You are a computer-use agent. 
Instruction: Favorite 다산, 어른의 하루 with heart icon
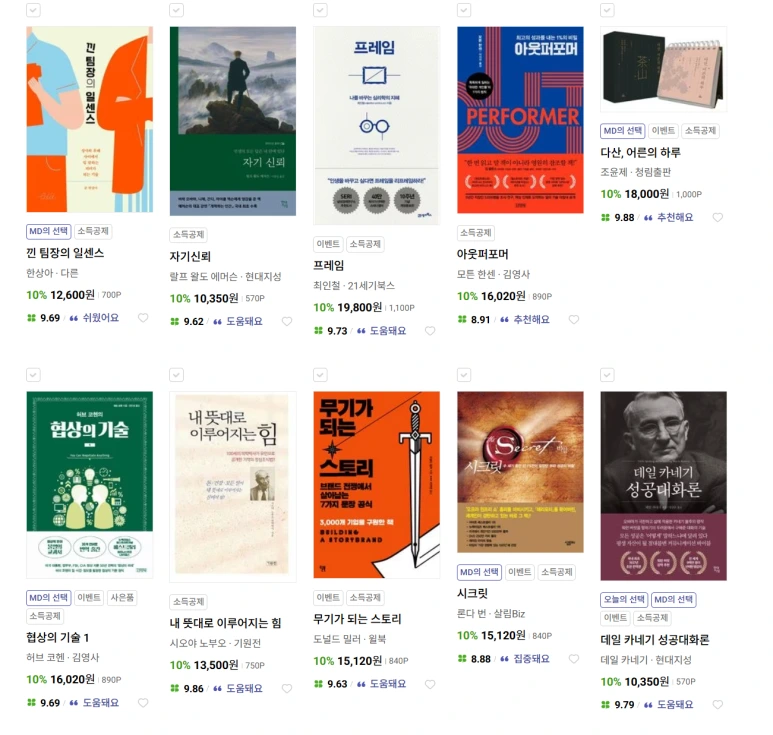pos(718,217)
